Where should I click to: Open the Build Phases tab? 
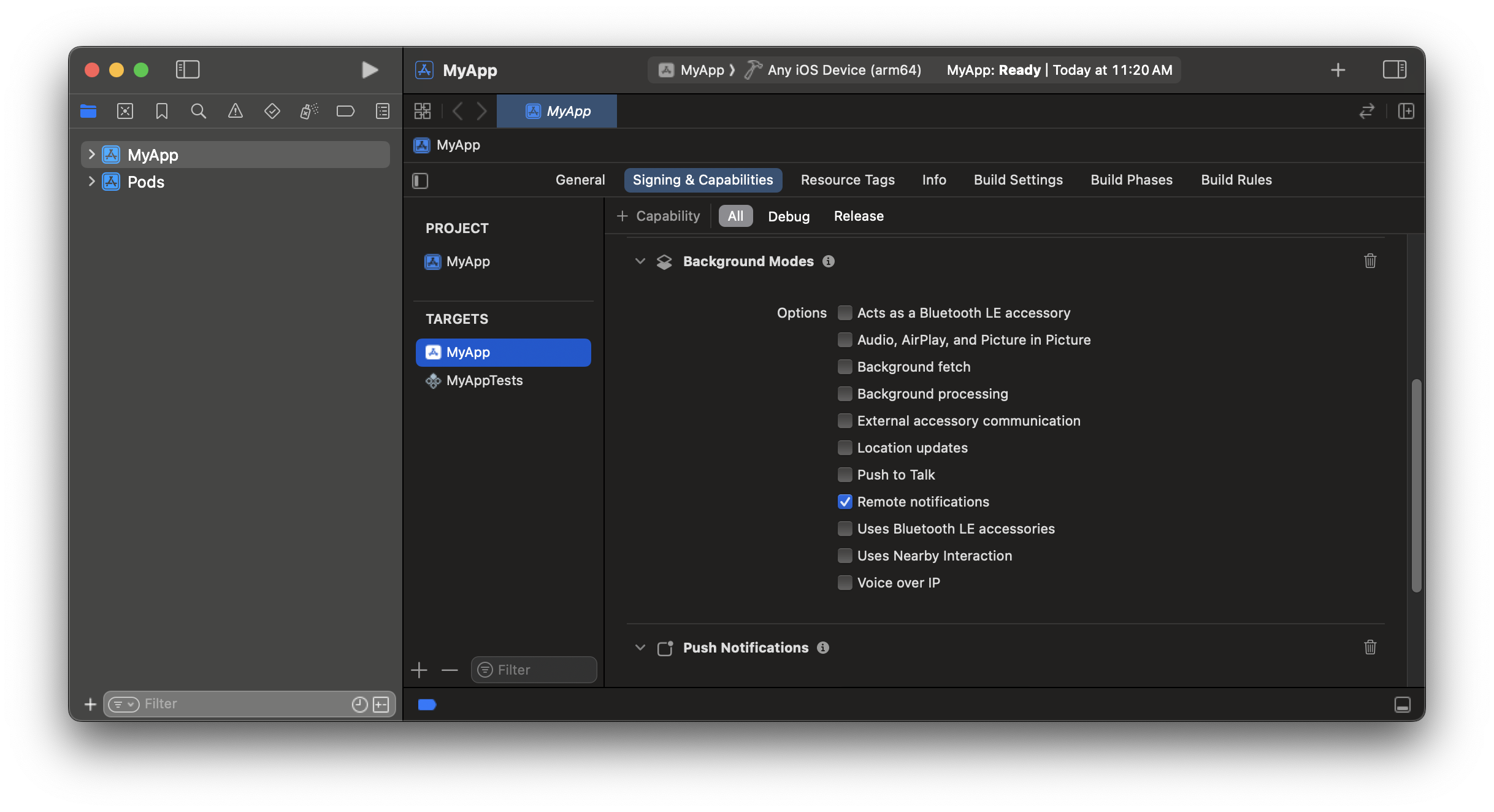point(1132,180)
